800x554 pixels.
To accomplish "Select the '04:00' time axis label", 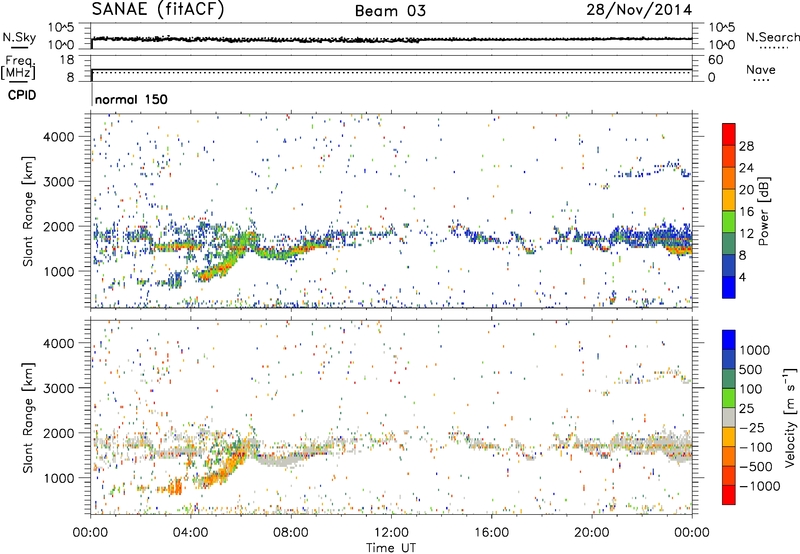I will coord(190,533).
